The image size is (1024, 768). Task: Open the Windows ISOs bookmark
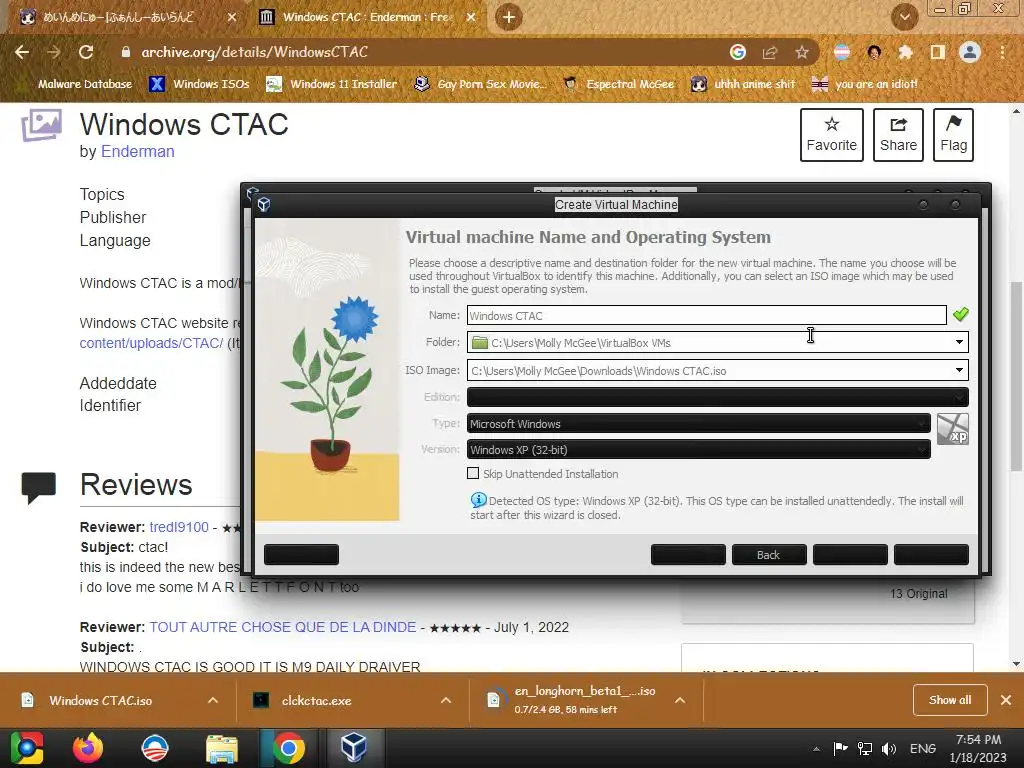click(199, 84)
